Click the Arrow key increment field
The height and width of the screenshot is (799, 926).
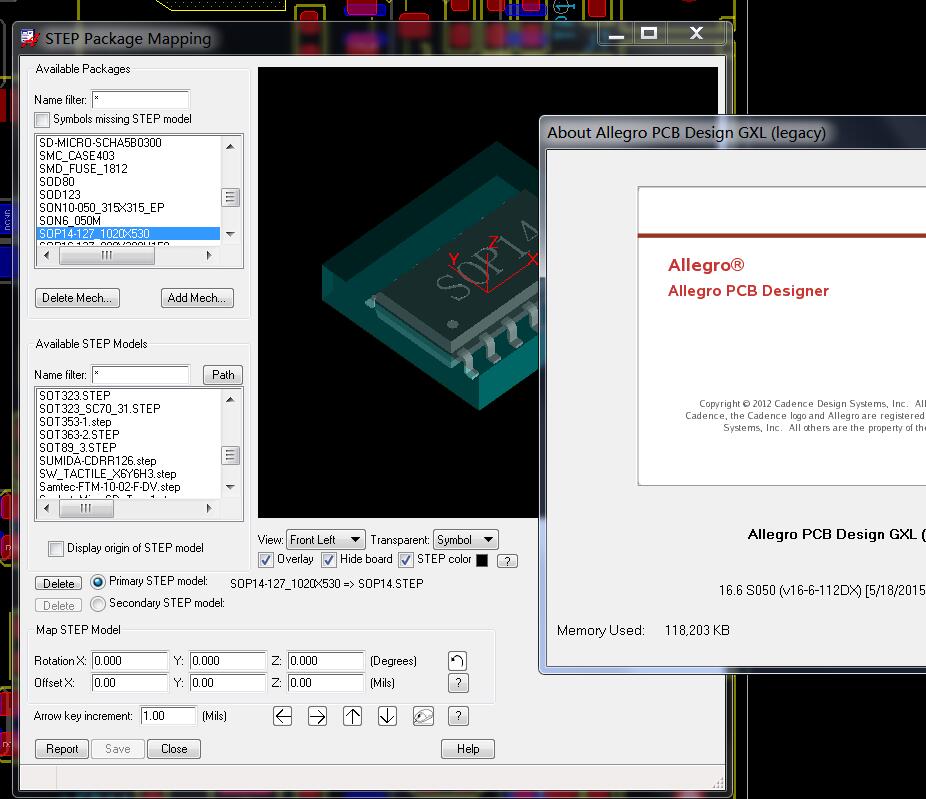tap(168, 716)
